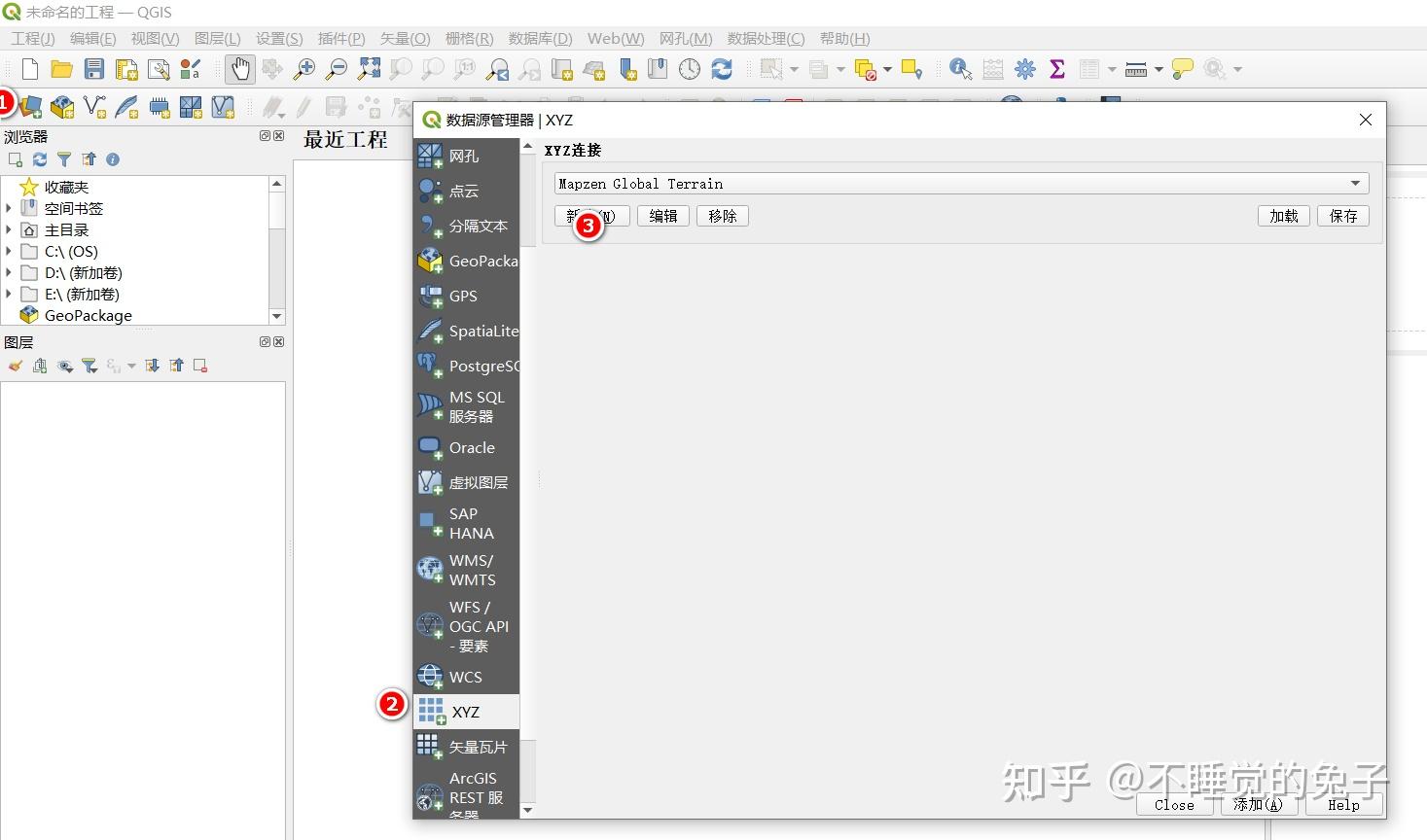Viewport: 1427px width, 840px height.
Task: Toggle the temporal controller clock icon
Action: pos(690,69)
